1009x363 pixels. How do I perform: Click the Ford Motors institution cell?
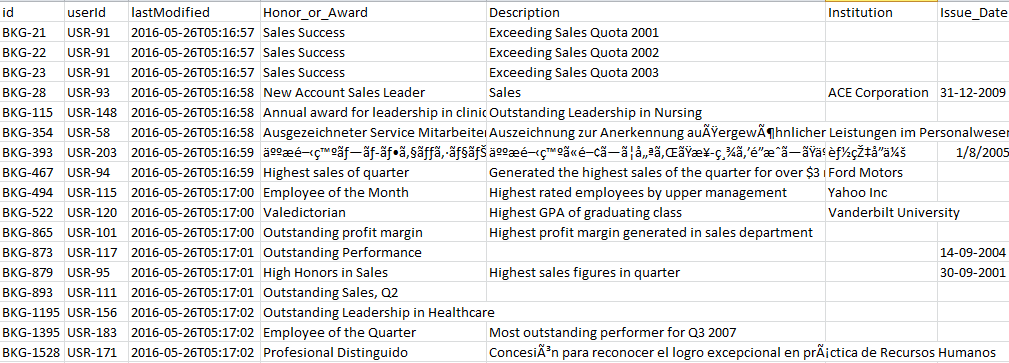882,172
